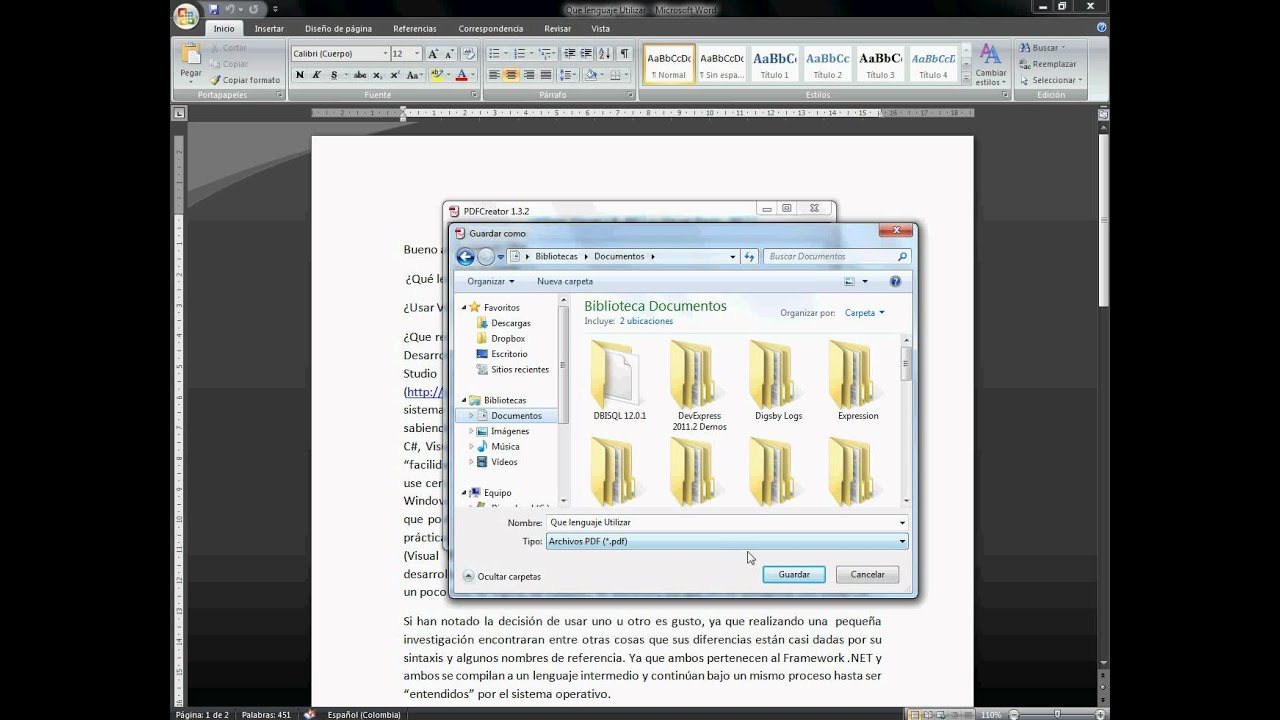Collapse the Favoritos tree group
The height and width of the screenshot is (720, 1280).
tap(464, 308)
